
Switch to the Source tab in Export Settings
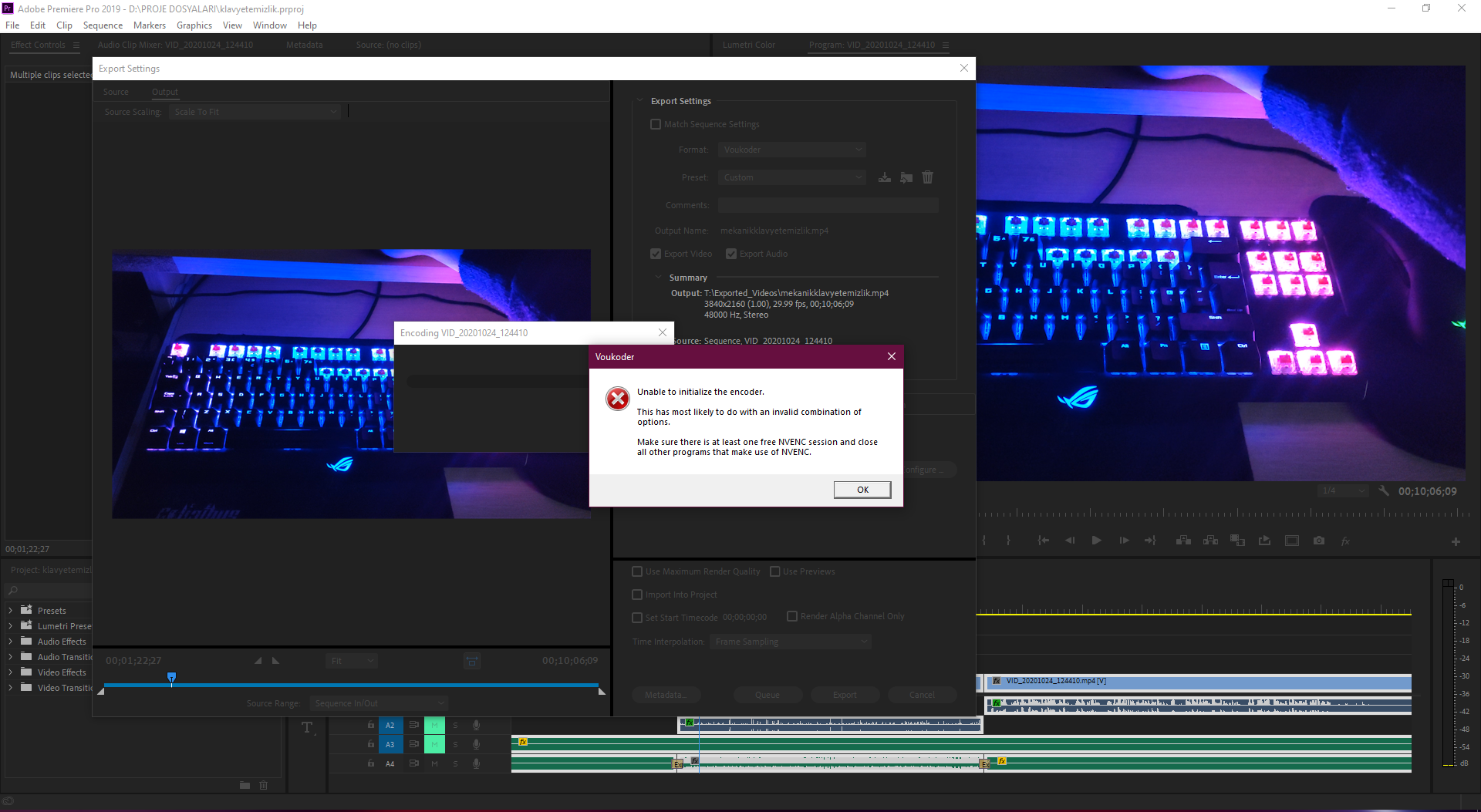click(x=116, y=92)
